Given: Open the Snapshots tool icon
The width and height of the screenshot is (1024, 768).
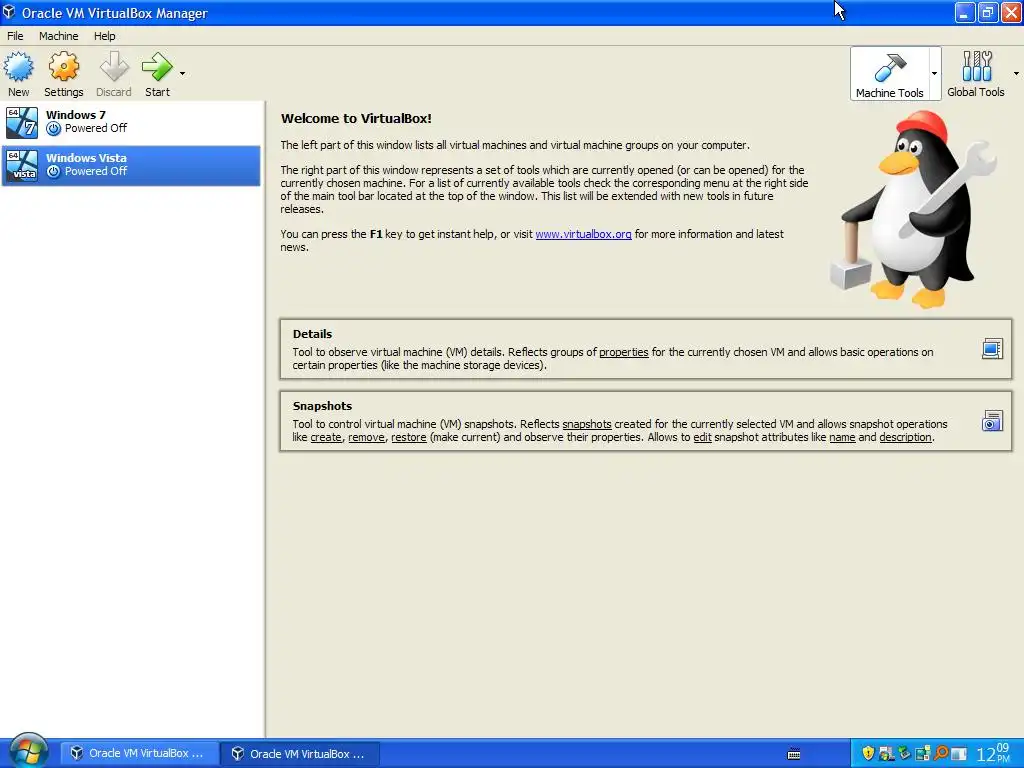Looking at the screenshot, I should 992,421.
